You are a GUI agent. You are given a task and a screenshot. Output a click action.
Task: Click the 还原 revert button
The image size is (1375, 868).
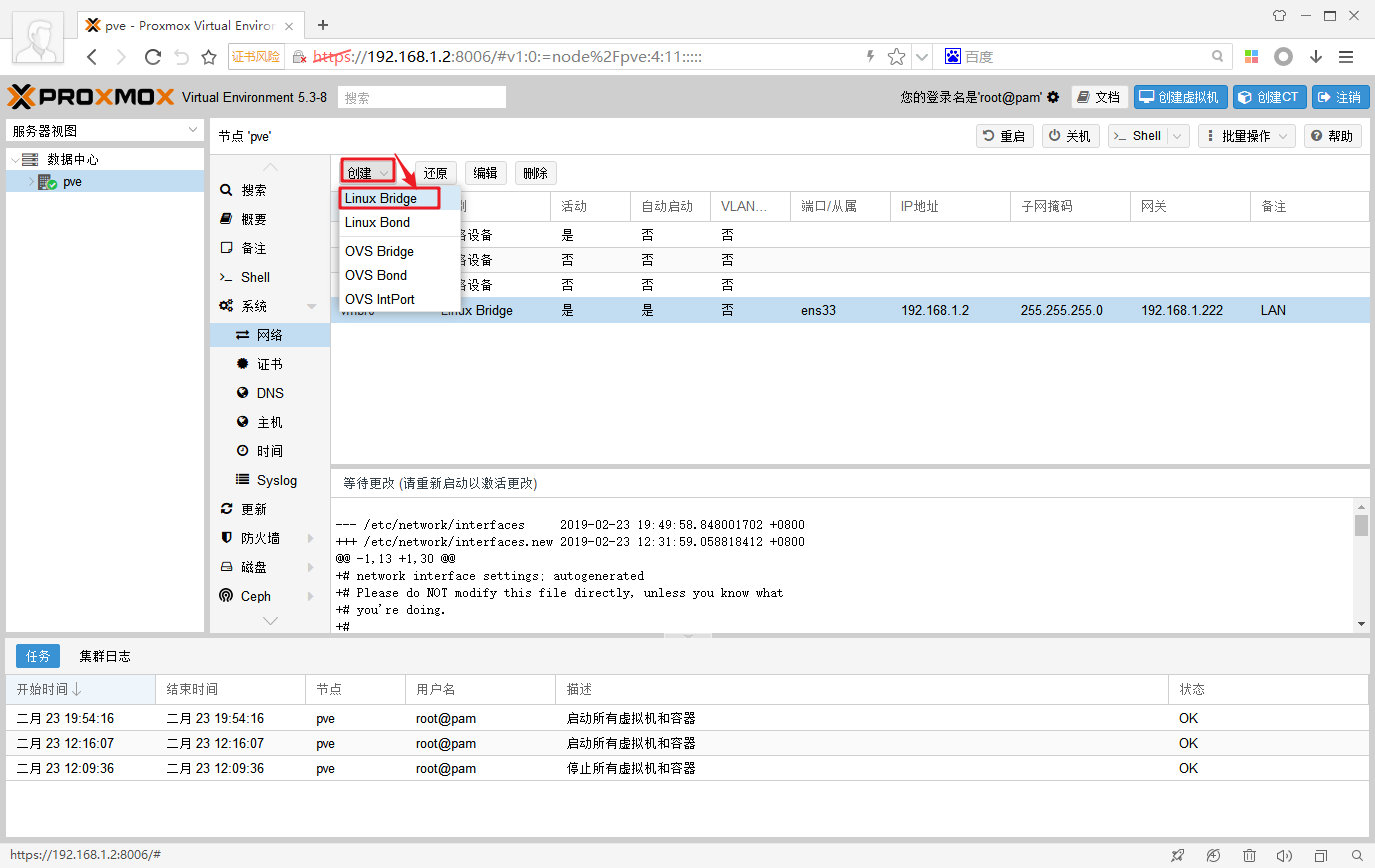pos(435,173)
